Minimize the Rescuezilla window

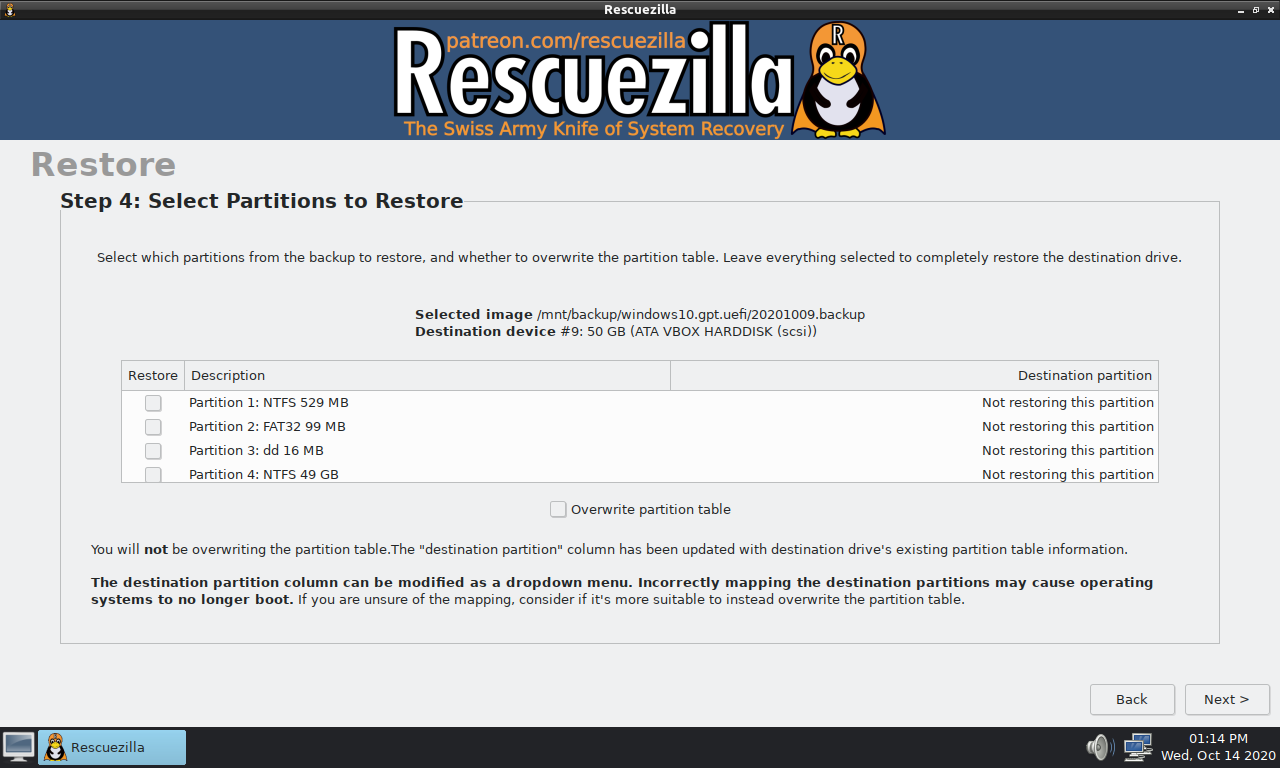click(x=1240, y=10)
